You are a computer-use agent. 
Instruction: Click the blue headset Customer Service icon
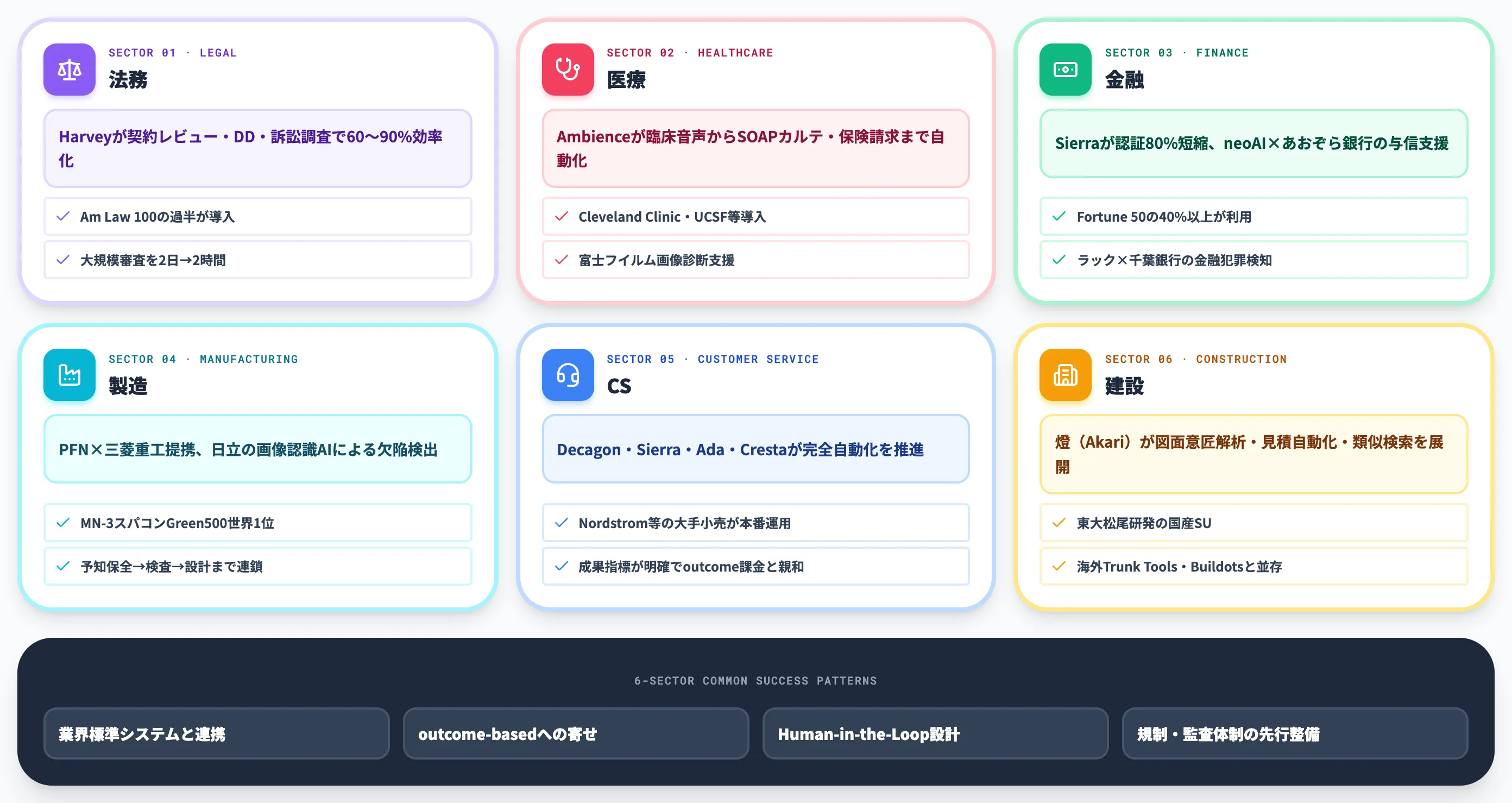(x=568, y=375)
